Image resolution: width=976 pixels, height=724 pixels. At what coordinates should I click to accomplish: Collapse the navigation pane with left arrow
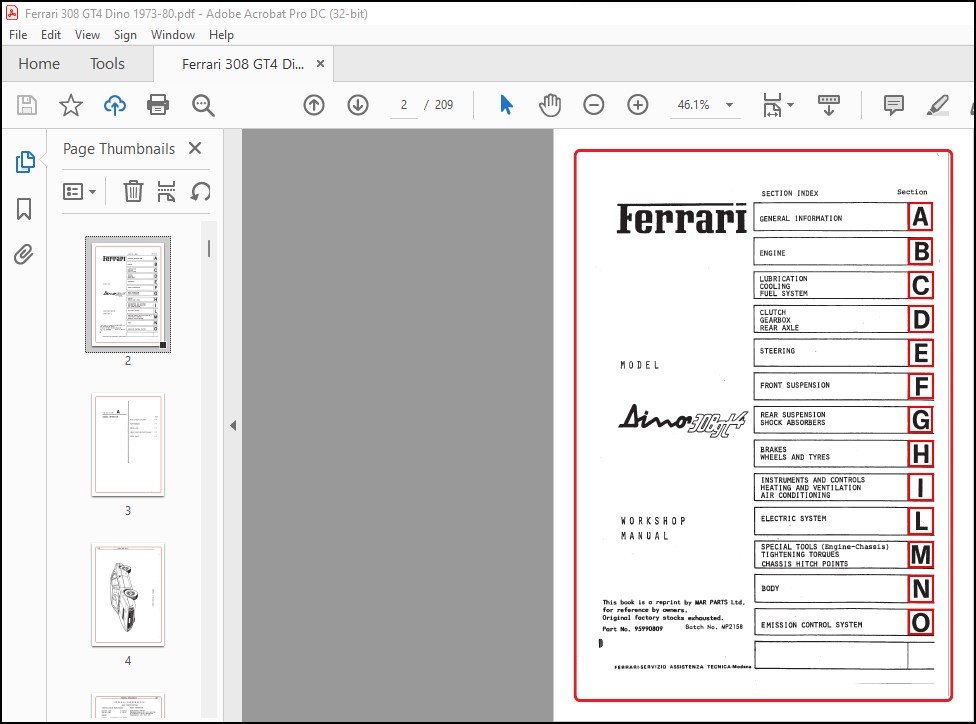tap(233, 426)
